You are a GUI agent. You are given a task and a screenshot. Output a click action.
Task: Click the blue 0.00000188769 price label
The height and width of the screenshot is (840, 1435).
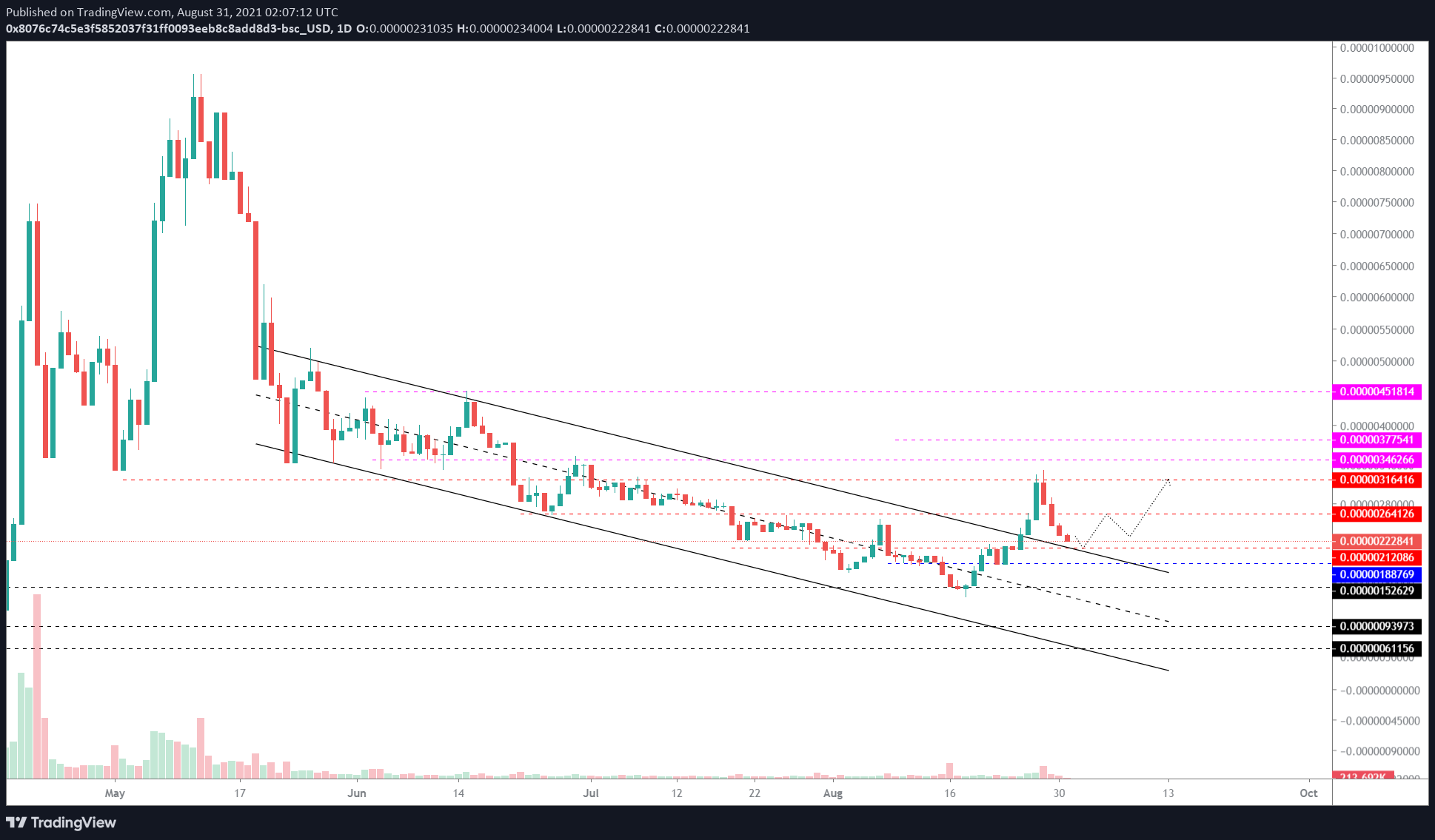1376,574
